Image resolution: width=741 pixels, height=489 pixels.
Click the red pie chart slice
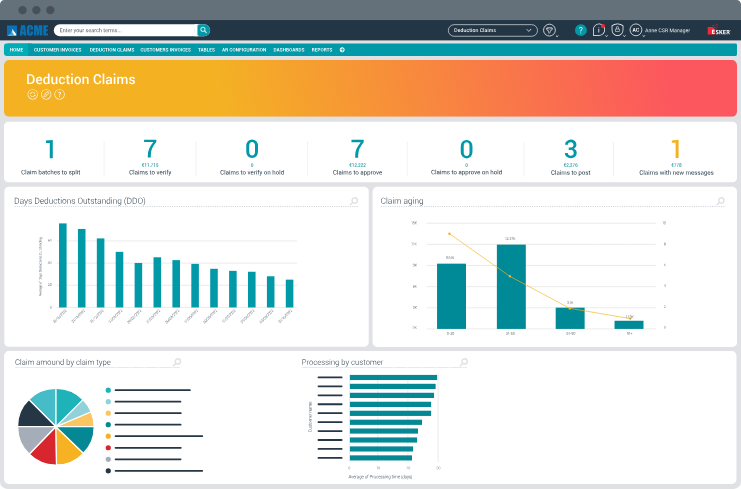coord(44,447)
